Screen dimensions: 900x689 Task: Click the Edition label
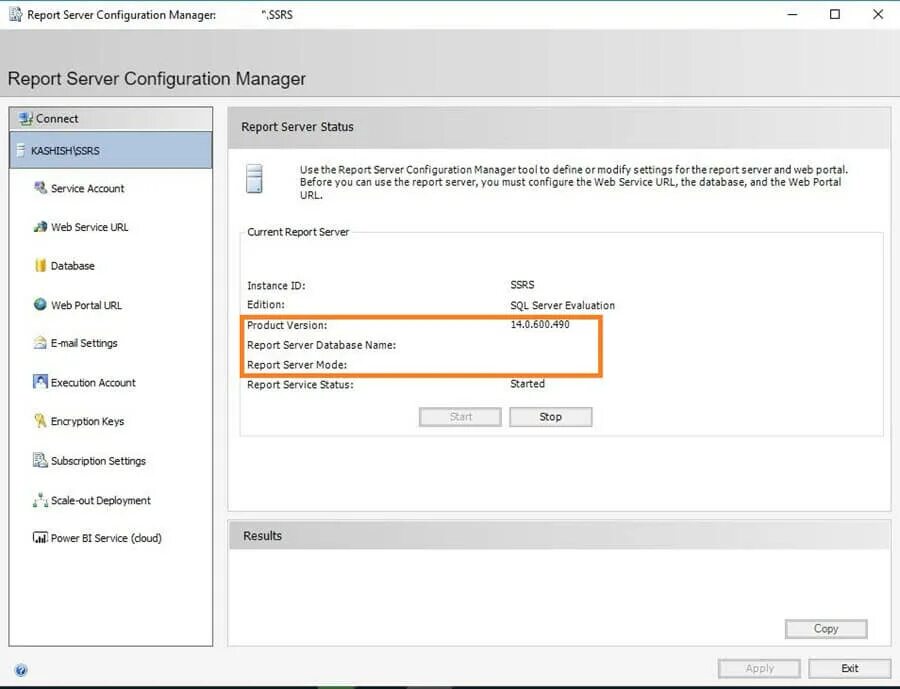(266, 304)
